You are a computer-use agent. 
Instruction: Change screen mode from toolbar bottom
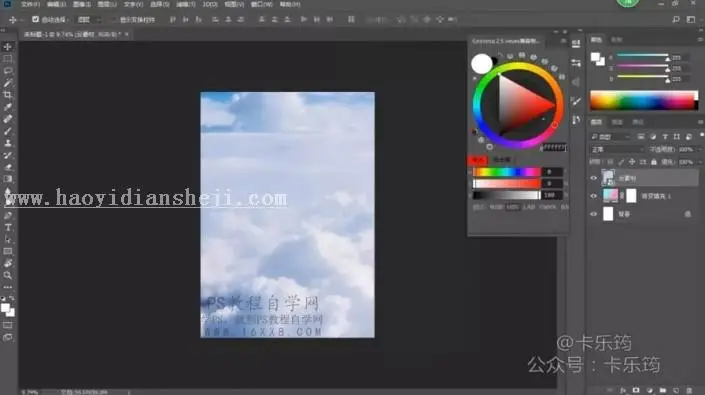pyautogui.click(x=8, y=337)
